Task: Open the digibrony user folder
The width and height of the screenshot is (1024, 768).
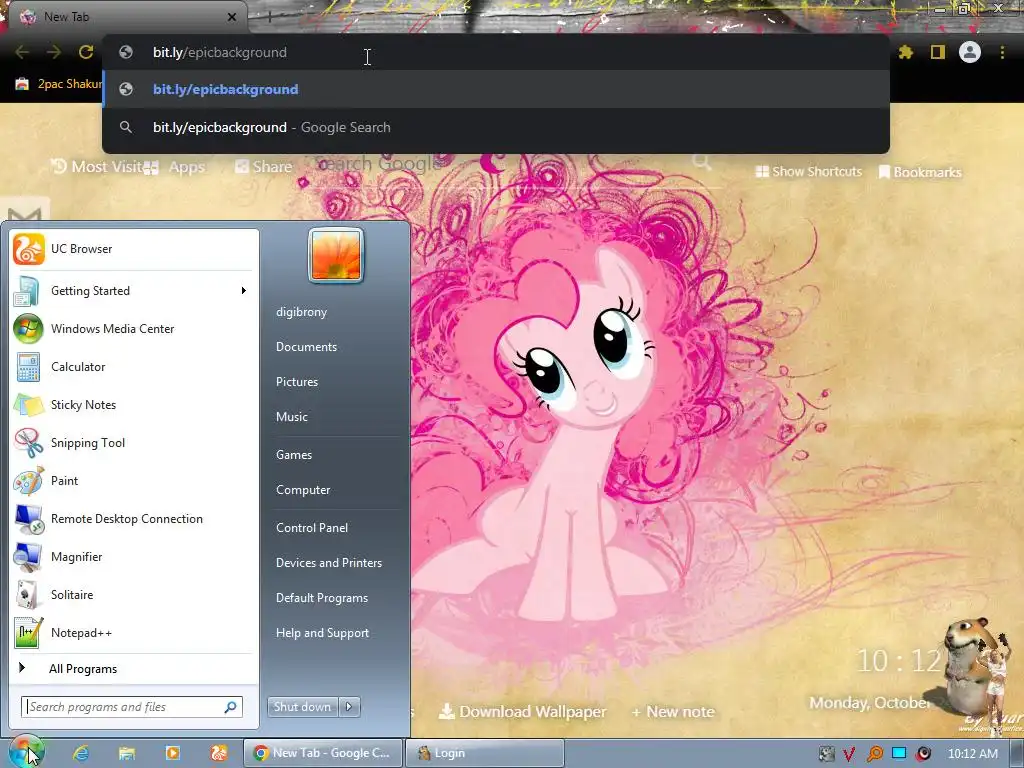Action: 301,312
